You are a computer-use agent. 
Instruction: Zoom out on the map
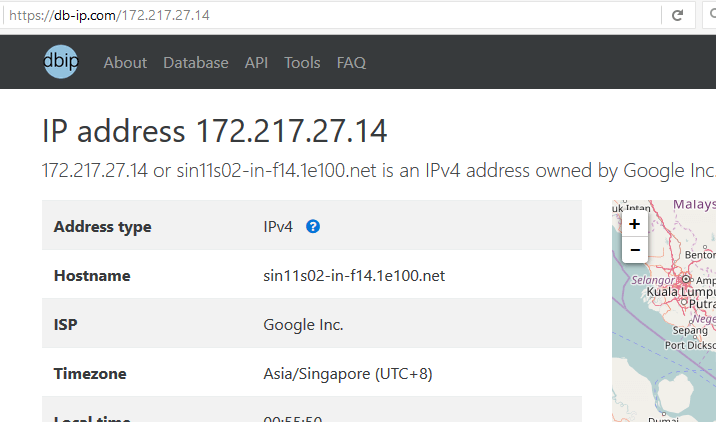click(635, 250)
